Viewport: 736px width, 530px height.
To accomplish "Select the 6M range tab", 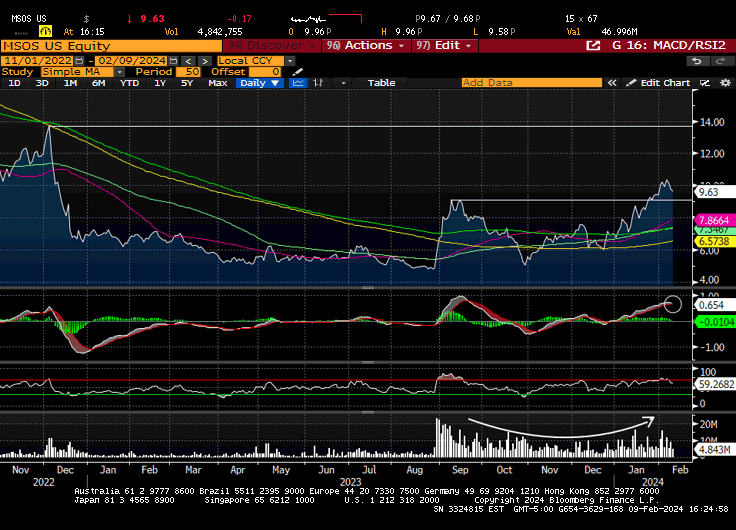I will pyautogui.click(x=98, y=83).
